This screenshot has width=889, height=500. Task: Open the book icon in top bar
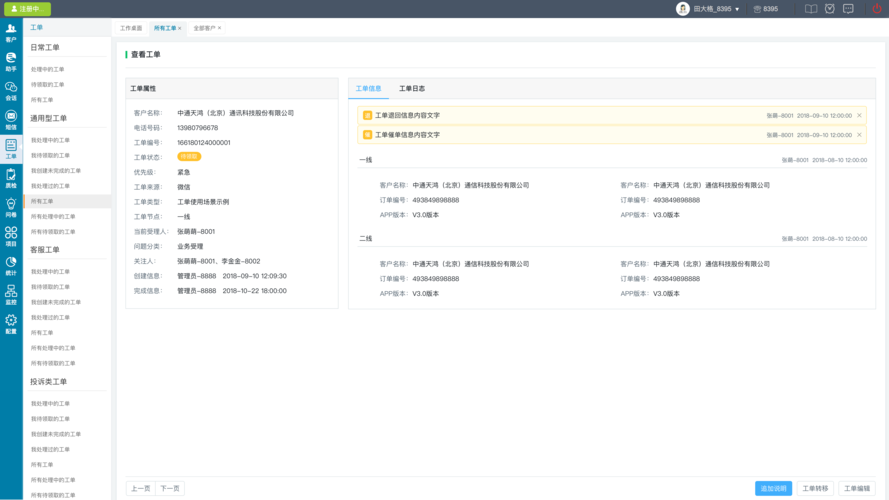click(811, 9)
